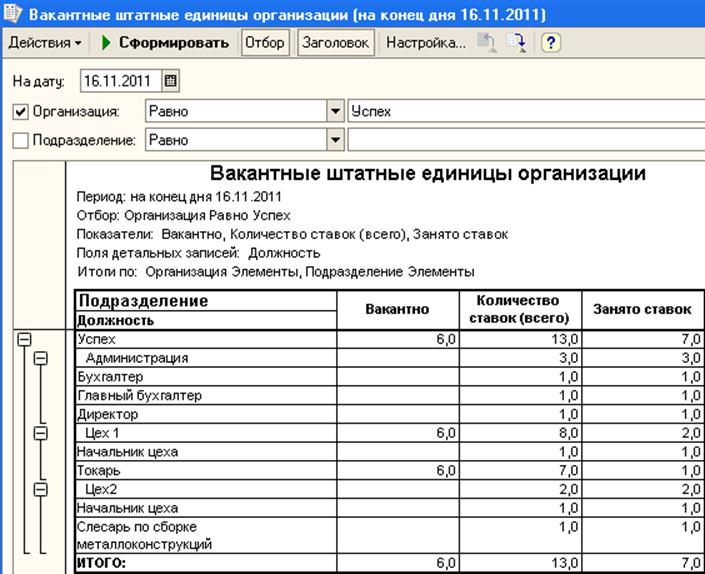Toggle the Заголовок button

(335, 43)
